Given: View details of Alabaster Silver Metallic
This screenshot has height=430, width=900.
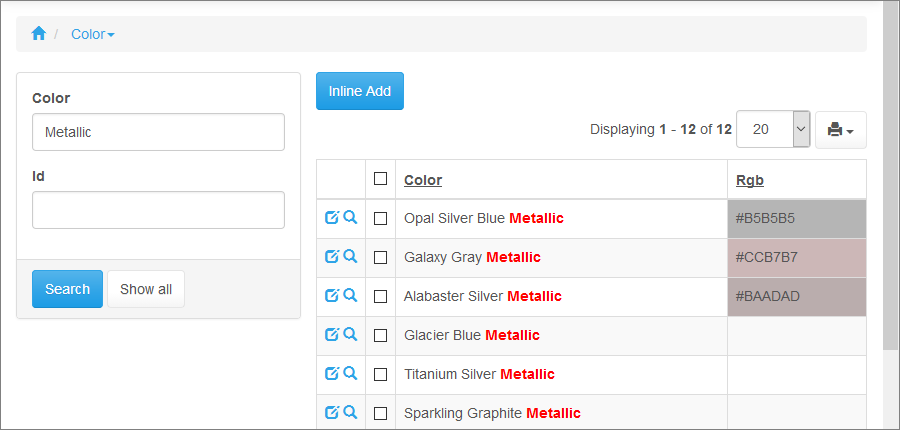Looking at the screenshot, I should 350,295.
